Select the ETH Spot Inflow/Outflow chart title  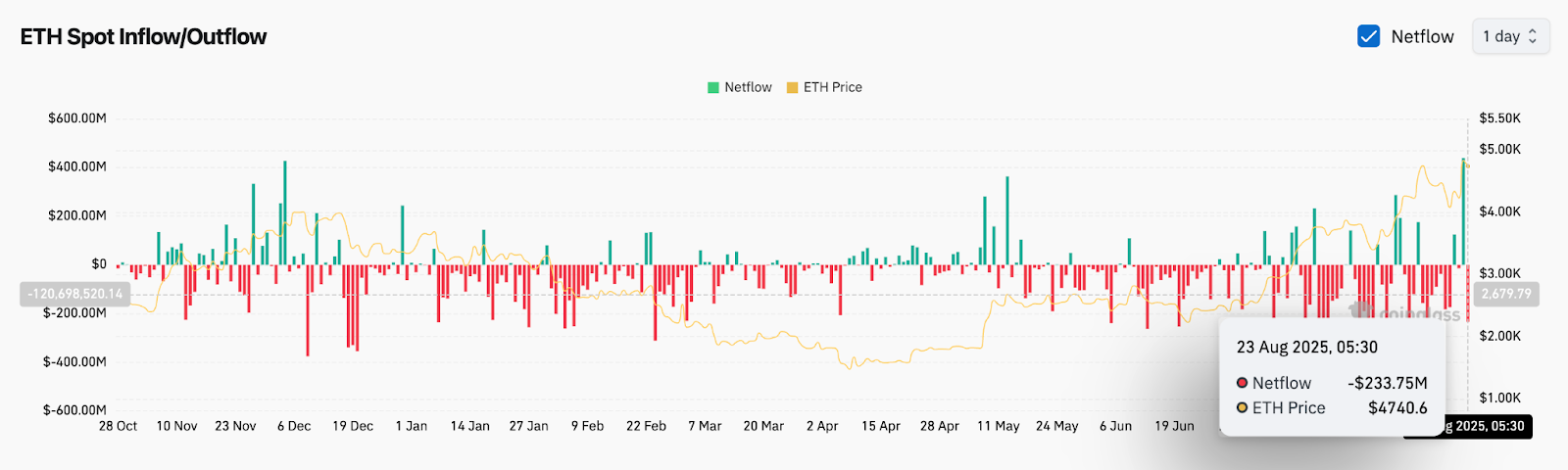[143, 37]
